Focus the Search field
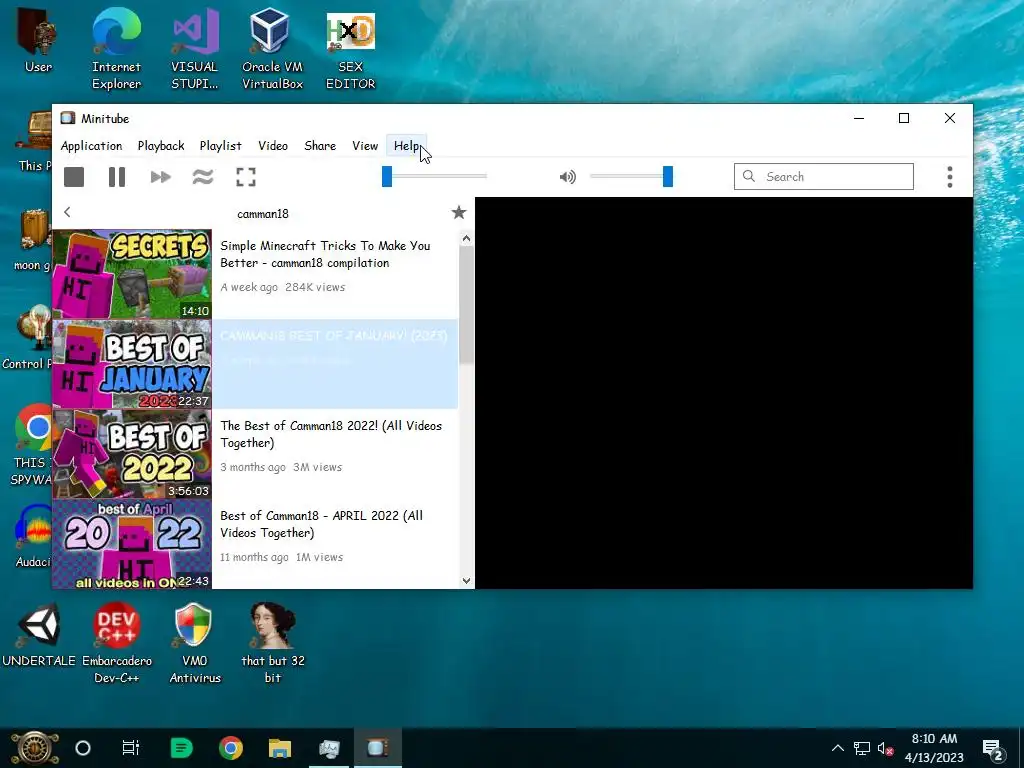The width and height of the screenshot is (1024, 768). [824, 176]
